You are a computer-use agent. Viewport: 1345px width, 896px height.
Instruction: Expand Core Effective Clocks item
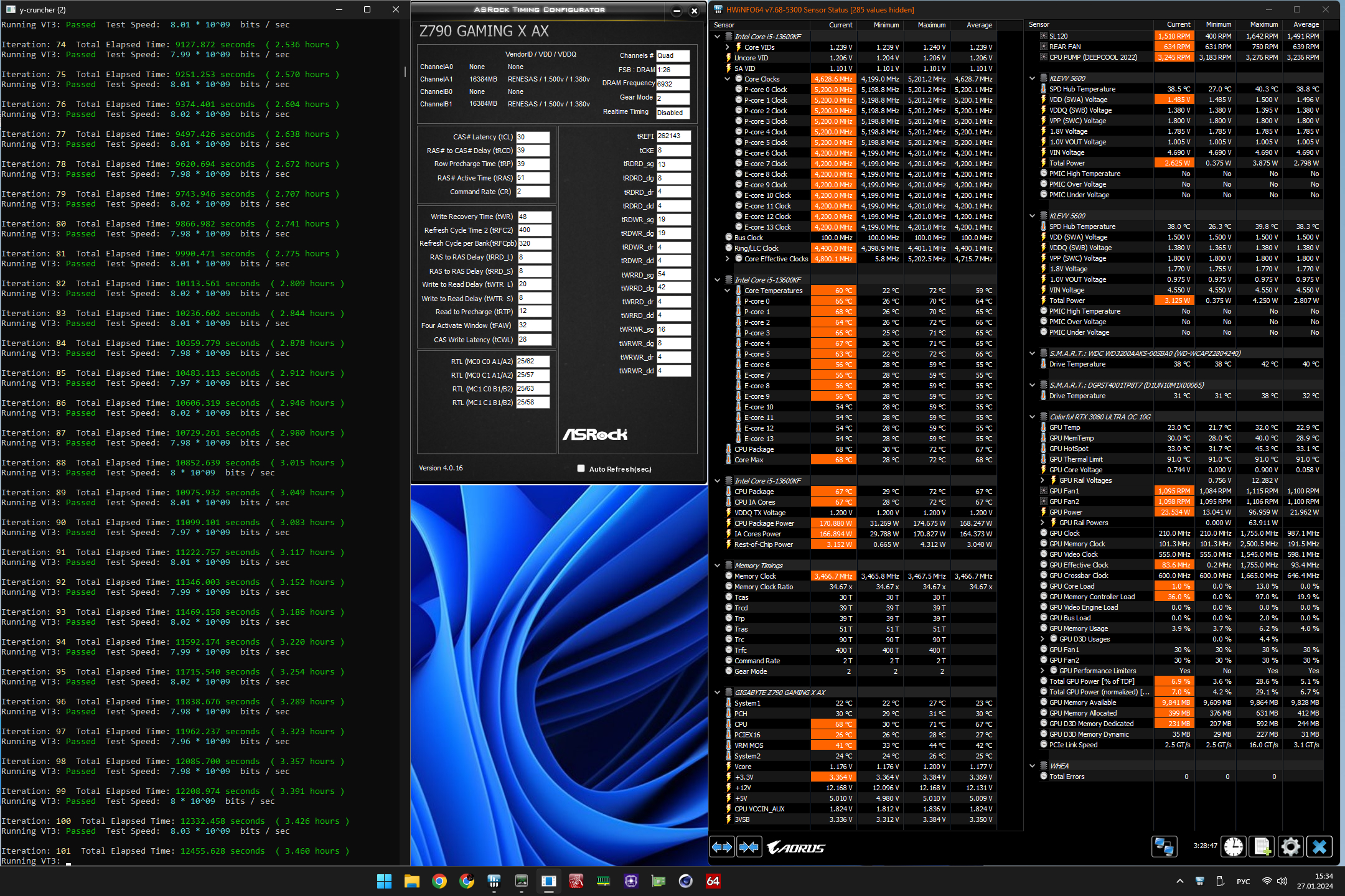[x=727, y=259]
